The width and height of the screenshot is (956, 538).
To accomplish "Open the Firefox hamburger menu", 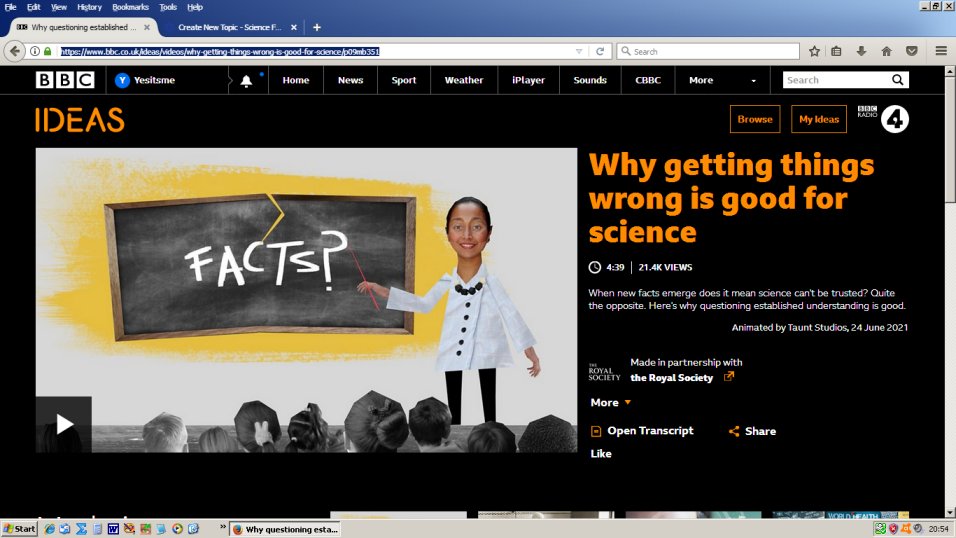I will pos(941,51).
